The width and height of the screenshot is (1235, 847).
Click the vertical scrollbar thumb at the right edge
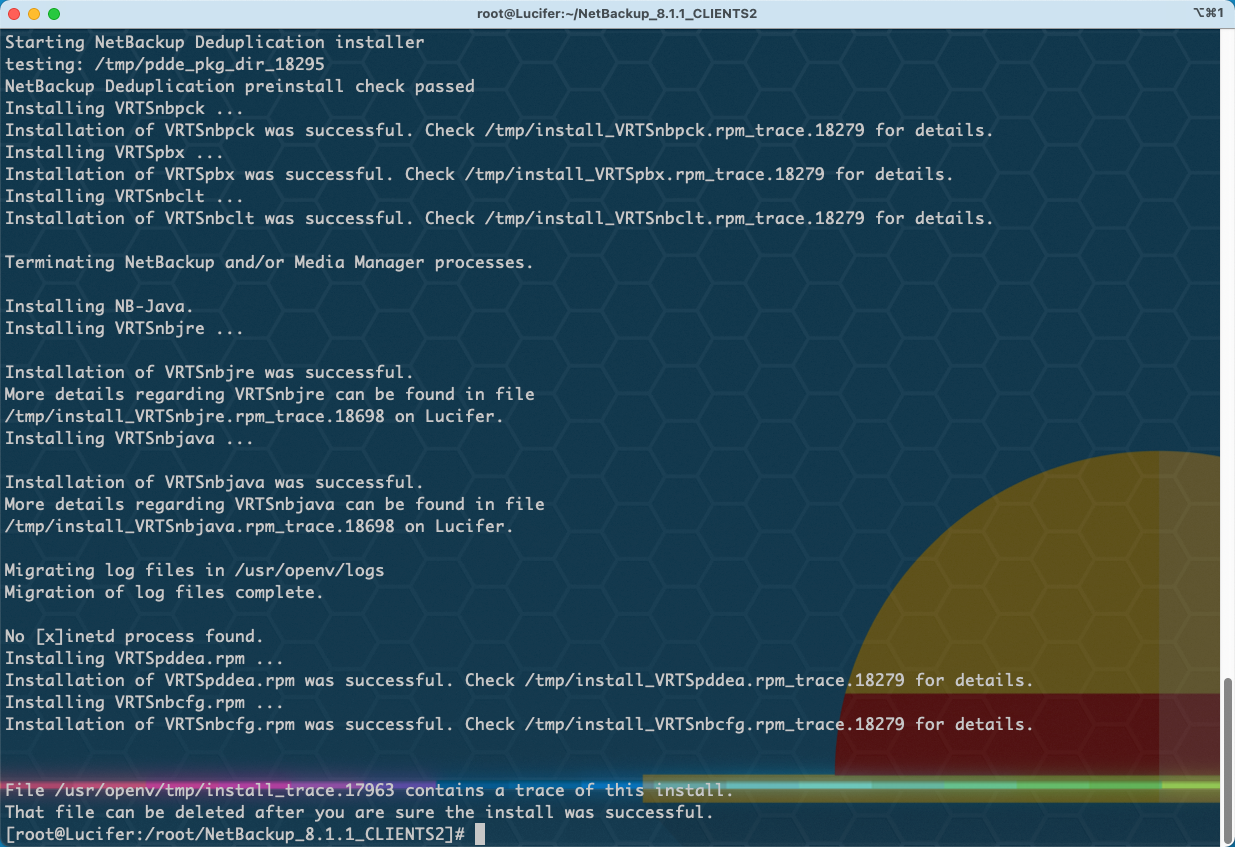[x=1228, y=761]
